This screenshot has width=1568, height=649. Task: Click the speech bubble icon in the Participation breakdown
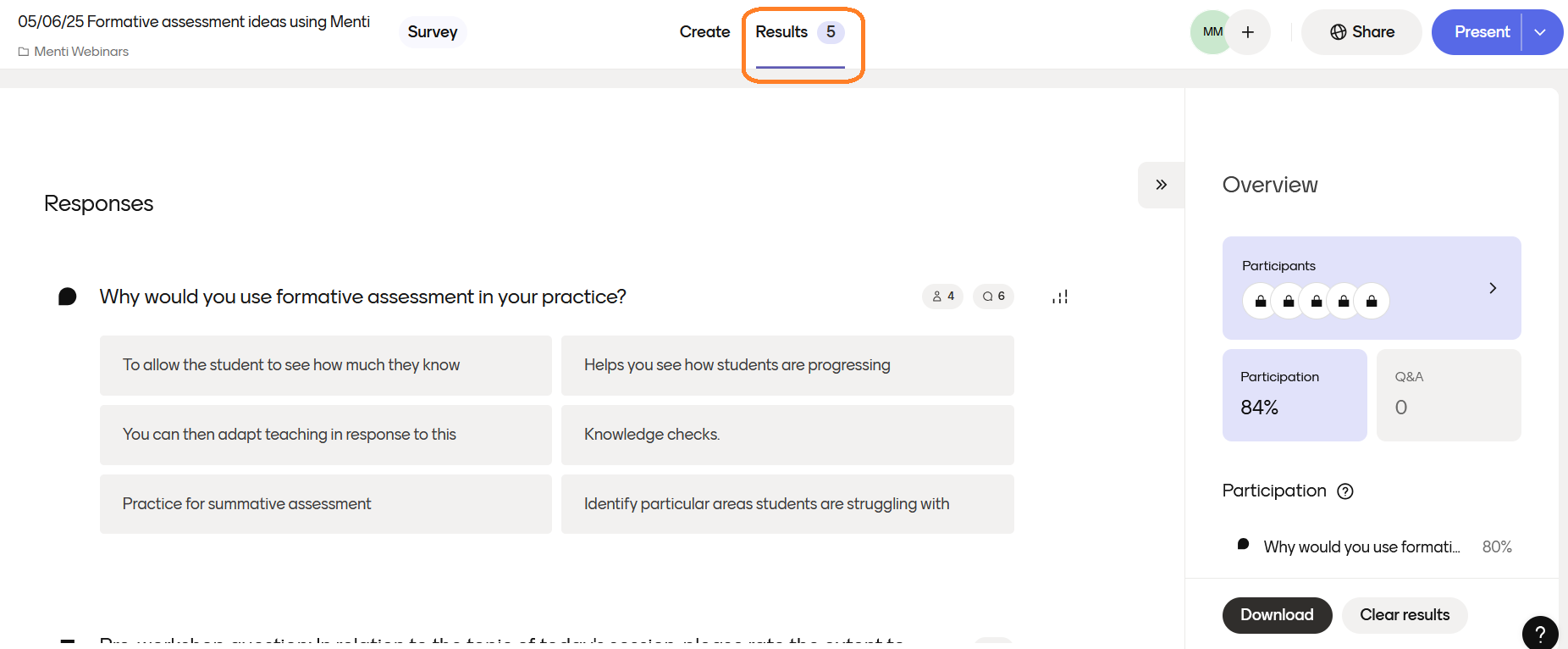(x=1243, y=545)
